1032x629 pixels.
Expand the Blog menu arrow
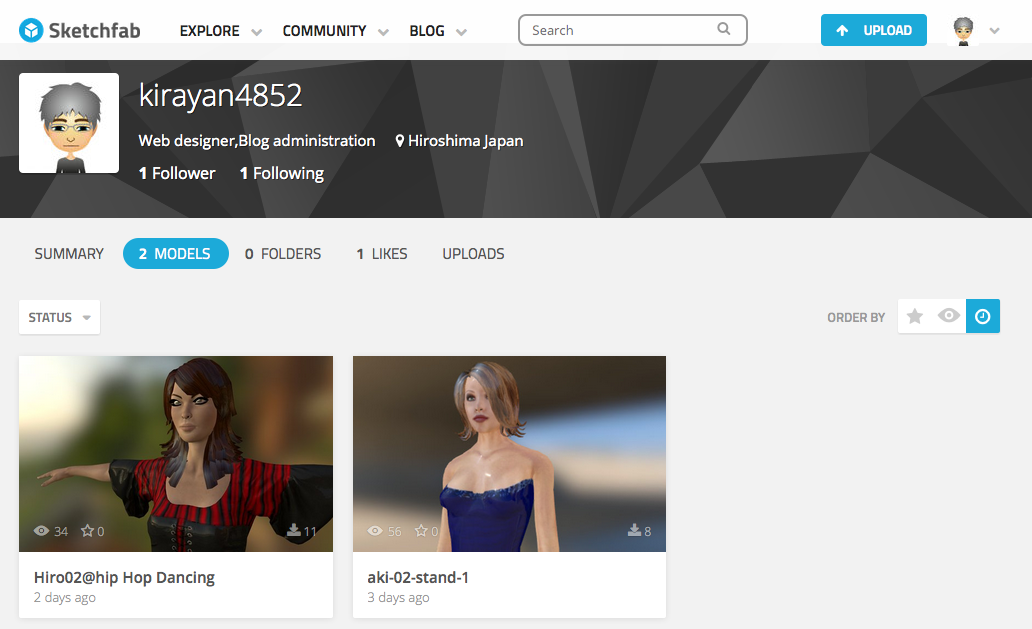pos(461,32)
